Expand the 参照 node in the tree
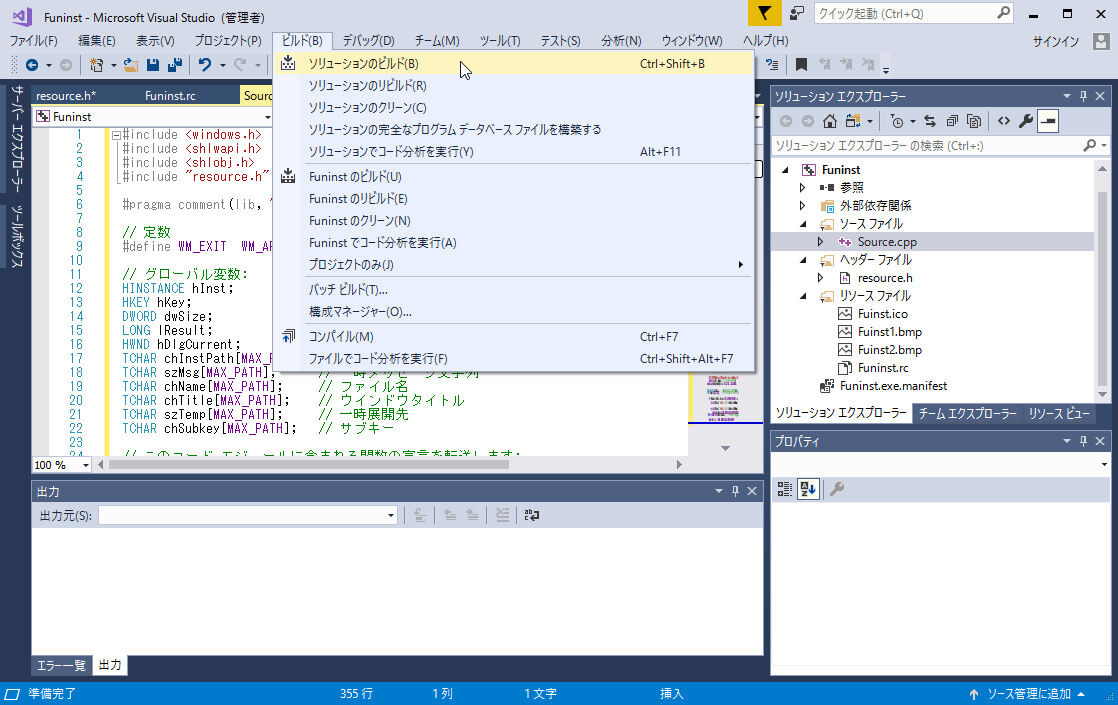1118x705 pixels. (803, 187)
